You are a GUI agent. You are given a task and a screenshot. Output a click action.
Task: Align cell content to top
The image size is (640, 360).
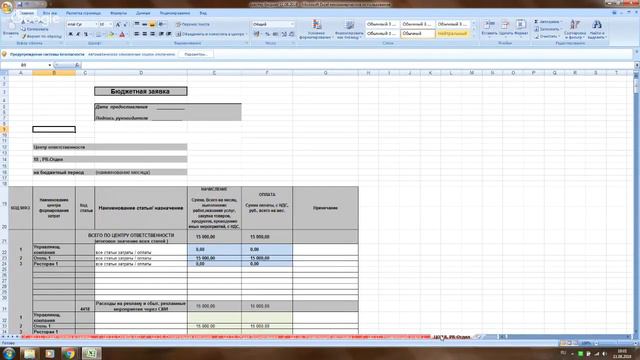click(137, 24)
